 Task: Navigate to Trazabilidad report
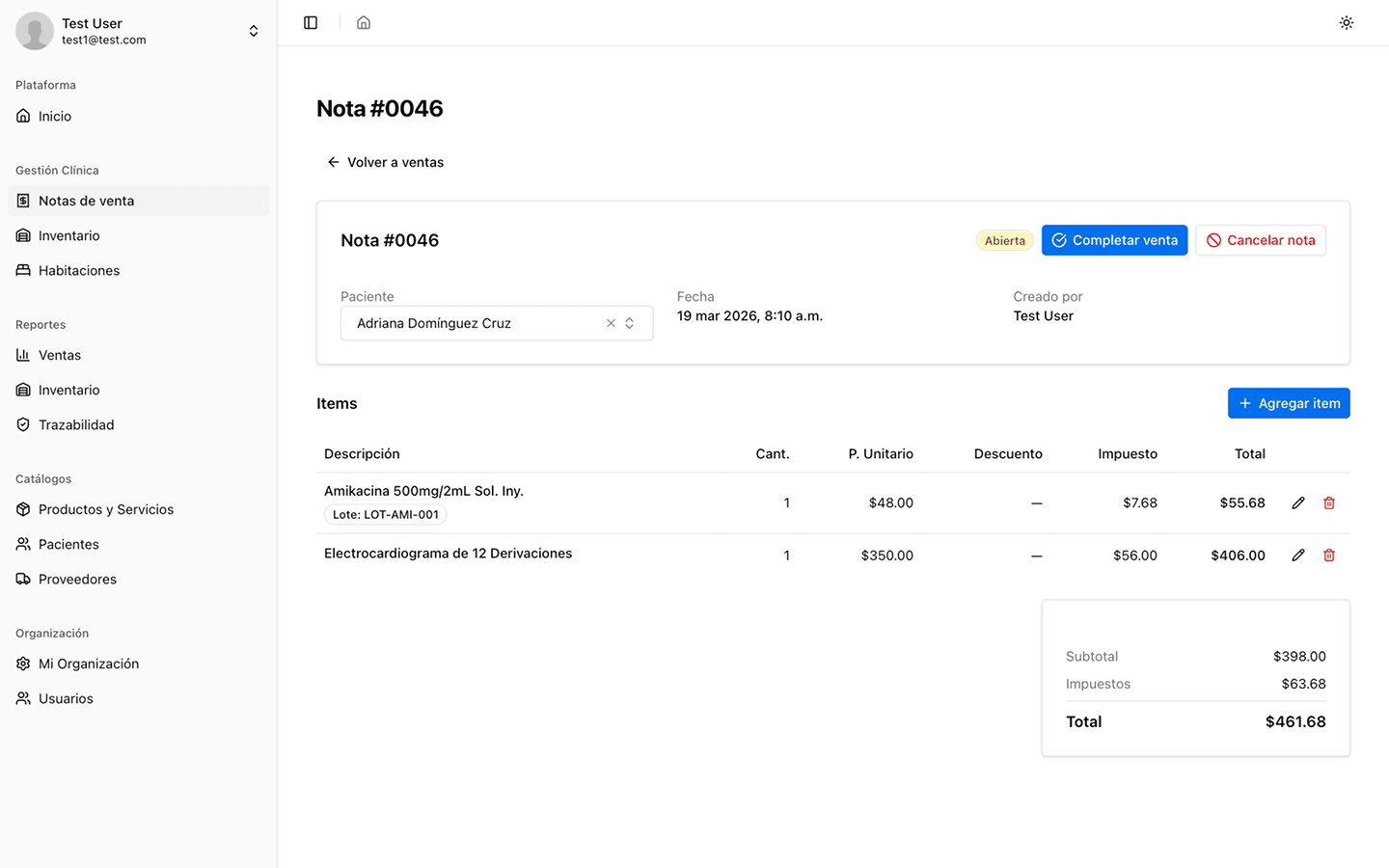(76, 424)
